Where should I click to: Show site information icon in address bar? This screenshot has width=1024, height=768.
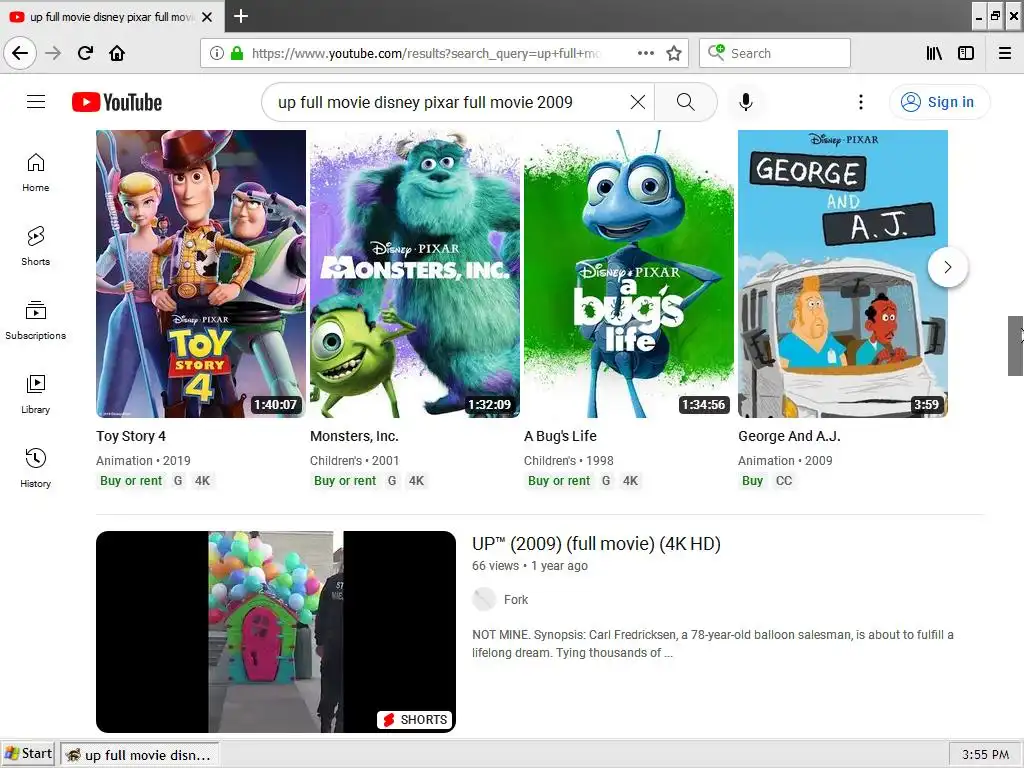click(217, 53)
